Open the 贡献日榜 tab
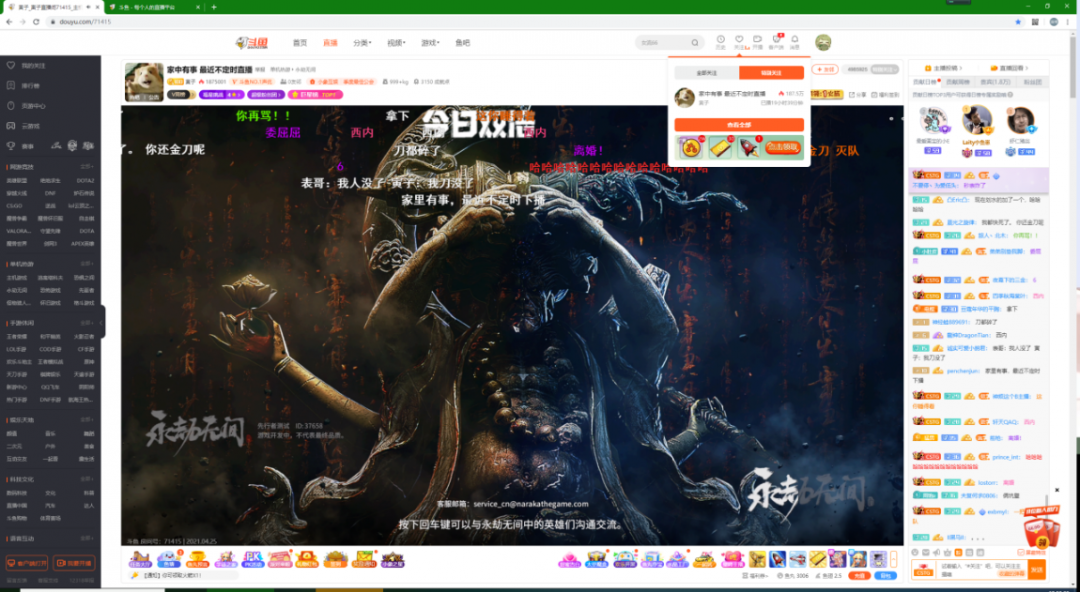The height and width of the screenshot is (592, 1080). [924, 82]
